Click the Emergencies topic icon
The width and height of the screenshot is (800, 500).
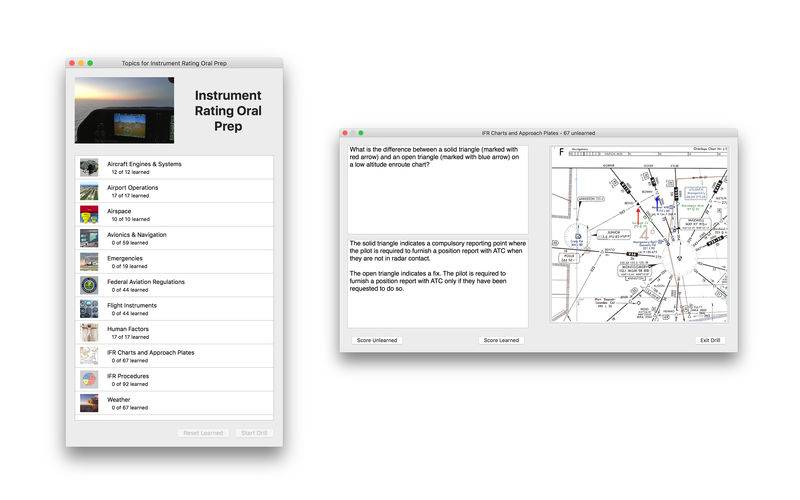89,262
